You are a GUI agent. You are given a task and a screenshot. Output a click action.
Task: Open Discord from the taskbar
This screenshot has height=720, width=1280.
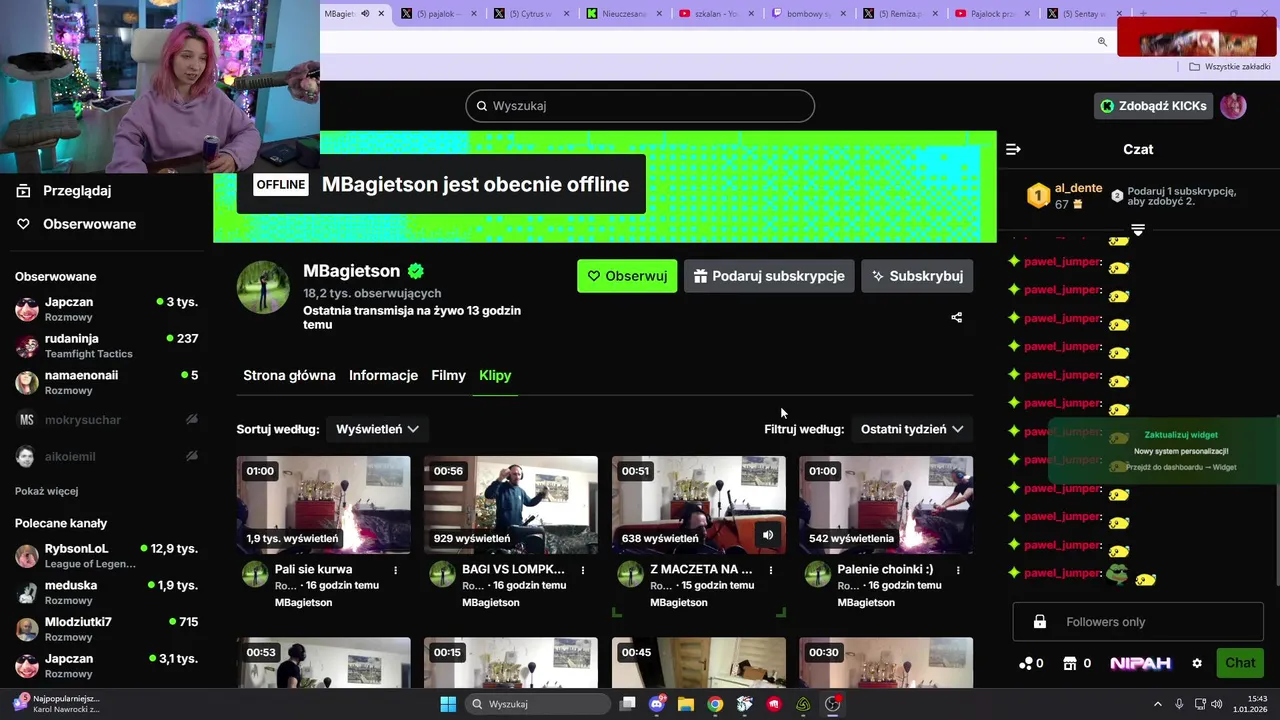click(x=657, y=704)
